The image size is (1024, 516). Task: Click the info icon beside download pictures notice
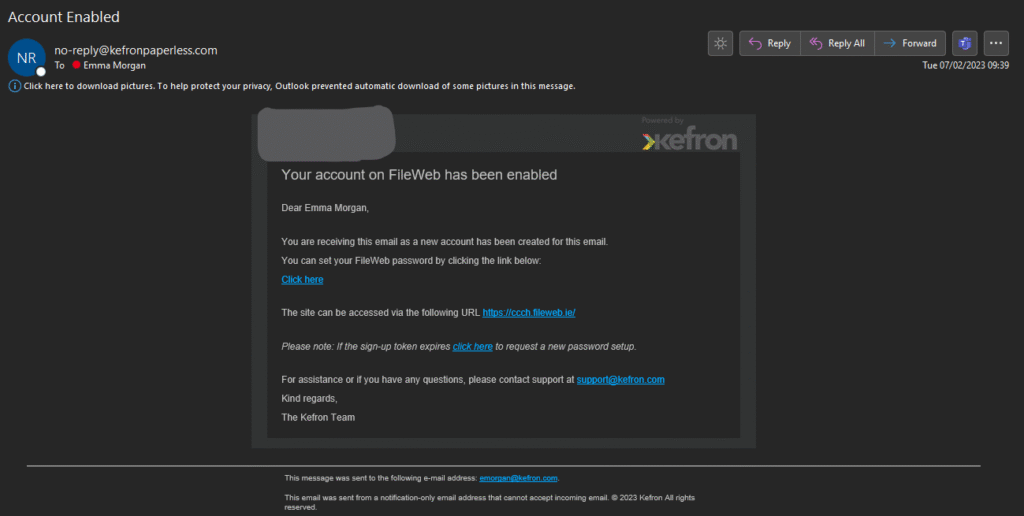tap(15, 86)
